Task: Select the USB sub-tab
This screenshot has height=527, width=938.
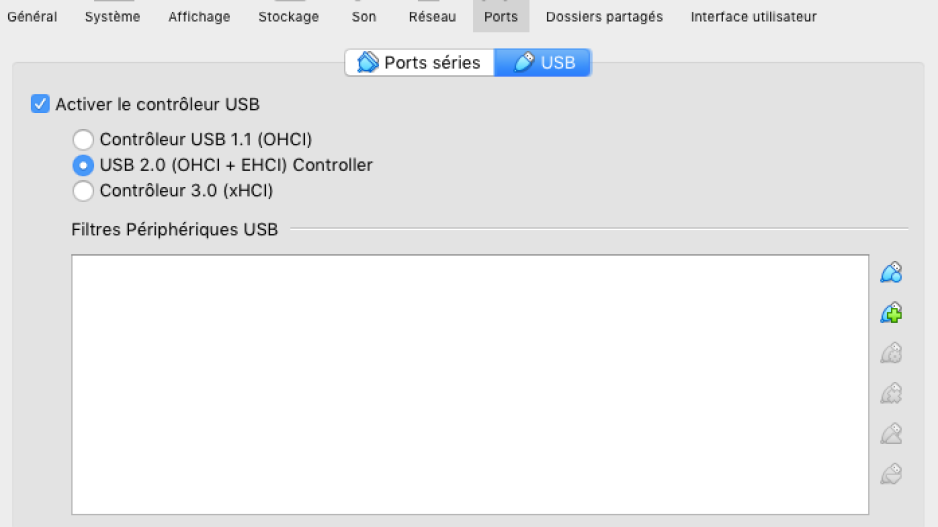Action: [543, 63]
